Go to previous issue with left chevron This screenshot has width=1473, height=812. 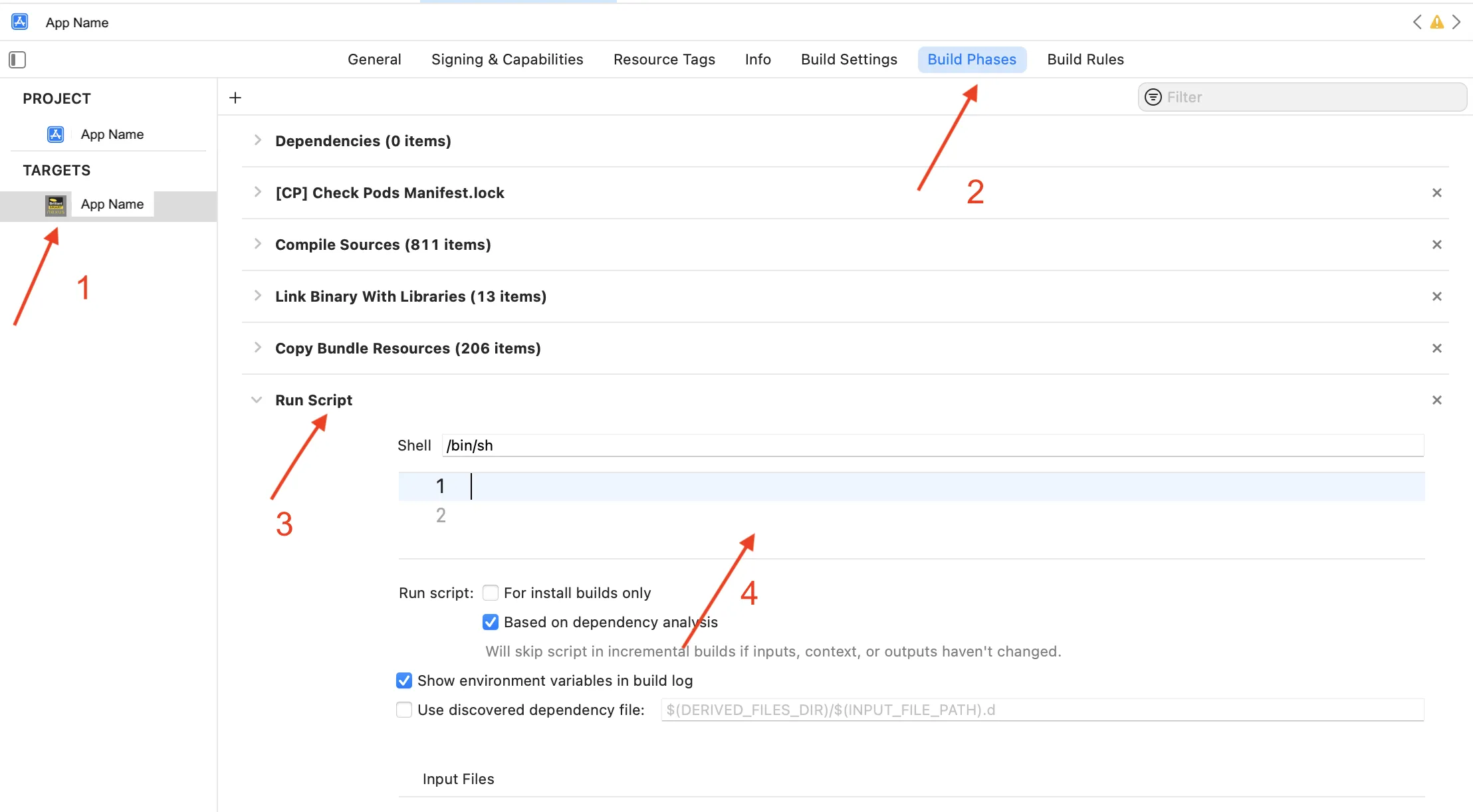(1416, 22)
